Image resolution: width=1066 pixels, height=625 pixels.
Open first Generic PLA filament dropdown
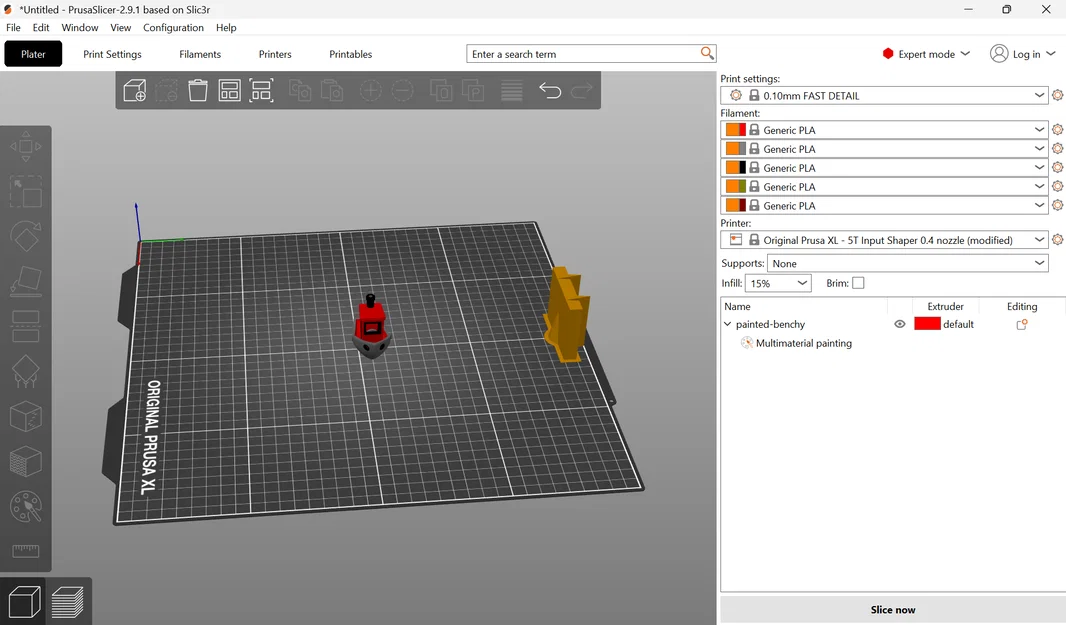(884, 130)
